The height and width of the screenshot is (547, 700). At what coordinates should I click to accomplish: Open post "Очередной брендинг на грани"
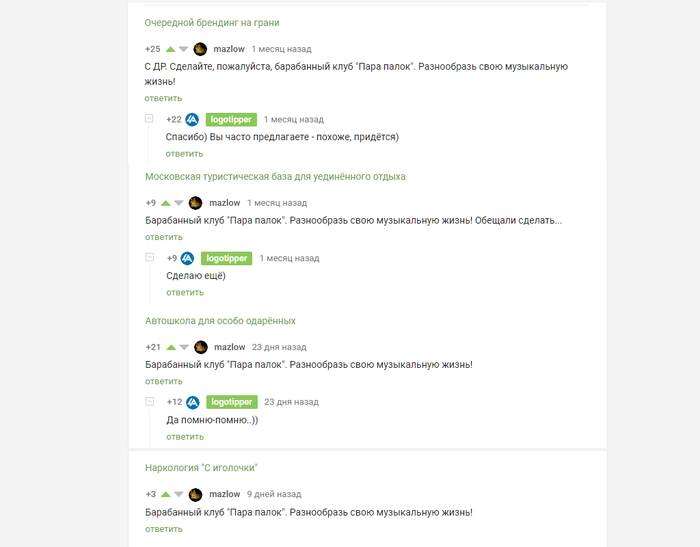(x=212, y=22)
